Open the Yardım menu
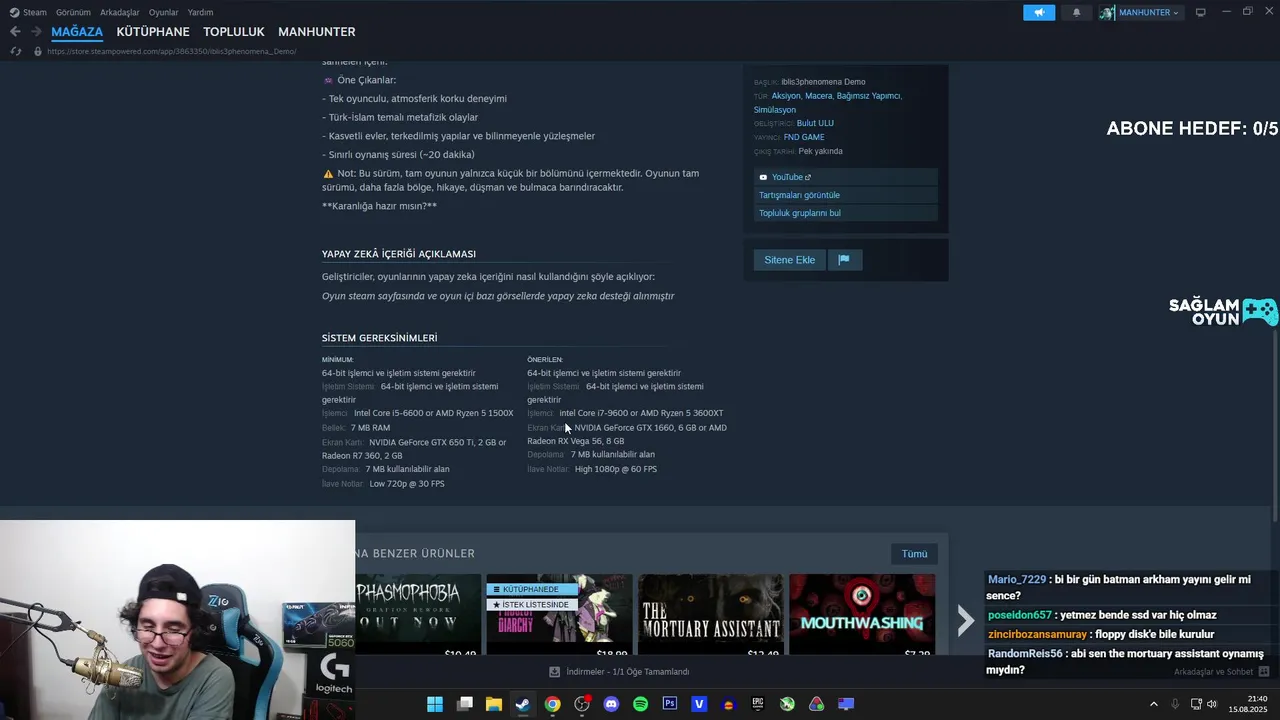 coord(200,12)
